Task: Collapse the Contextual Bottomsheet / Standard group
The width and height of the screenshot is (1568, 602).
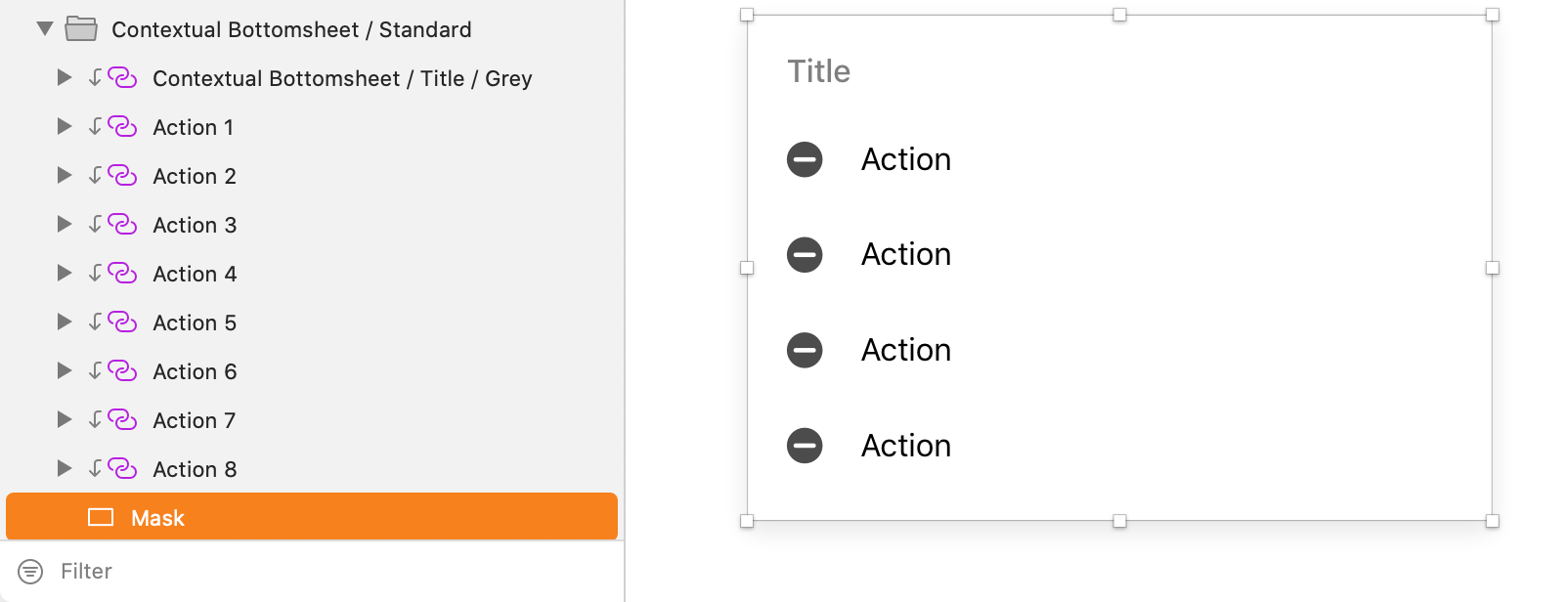Action: coord(45,29)
